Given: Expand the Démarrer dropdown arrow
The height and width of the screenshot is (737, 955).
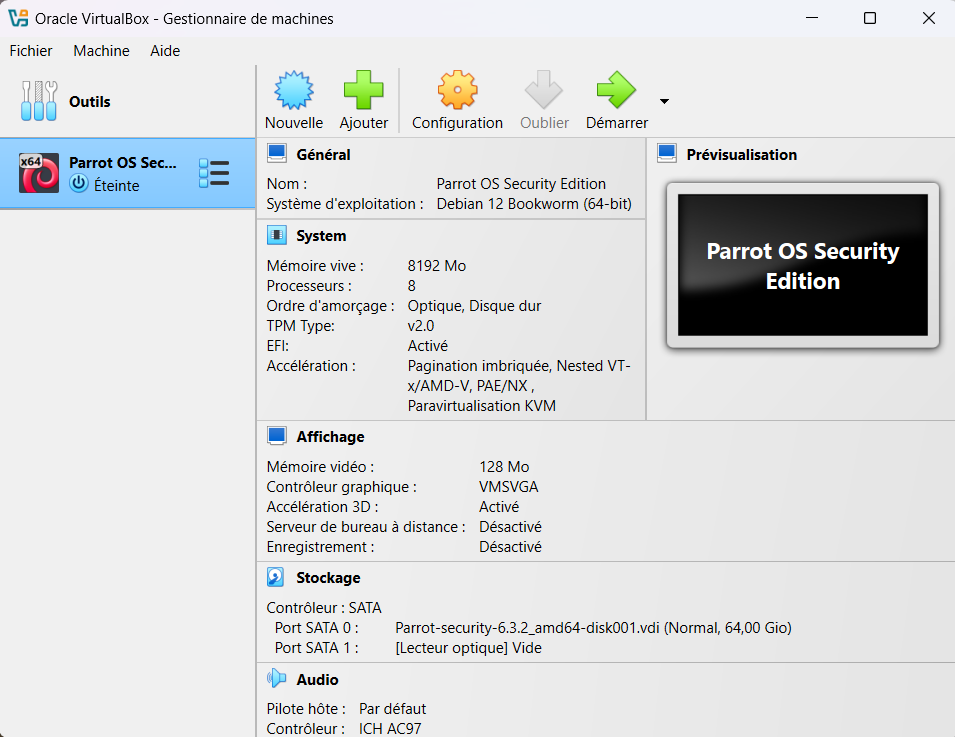Looking at the screenshot, I should coord(664,101).
